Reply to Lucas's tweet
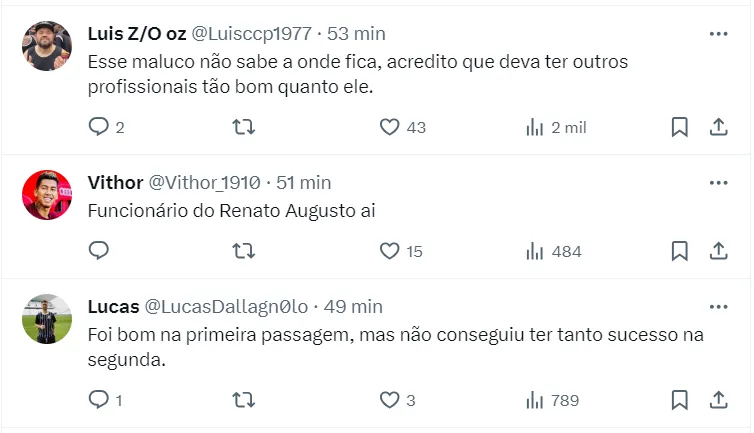This screenshot has height=433, width=754. (x=98, y=400)
